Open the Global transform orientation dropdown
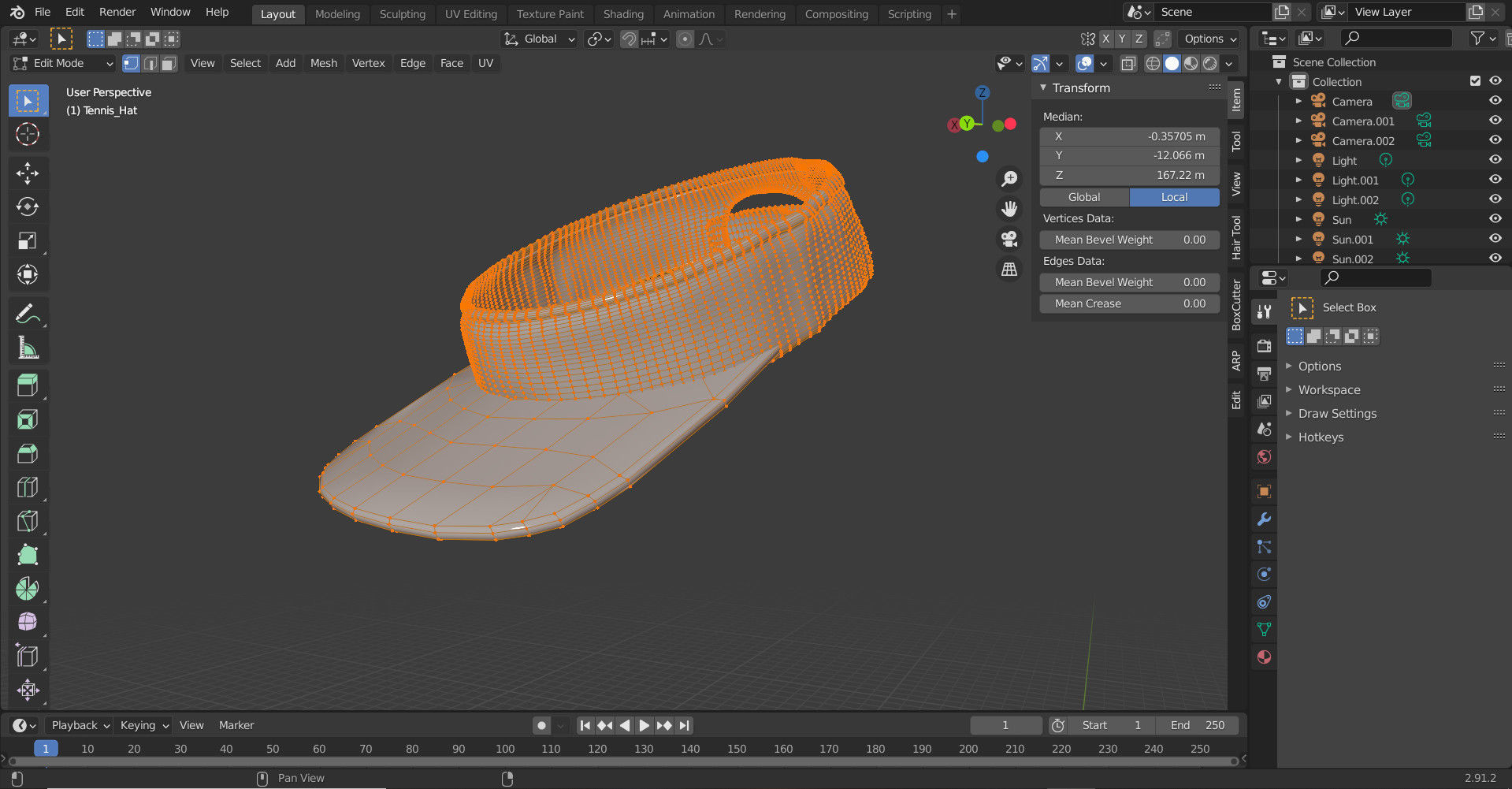This screenshot has height=789, width=1512. [539, 39]
